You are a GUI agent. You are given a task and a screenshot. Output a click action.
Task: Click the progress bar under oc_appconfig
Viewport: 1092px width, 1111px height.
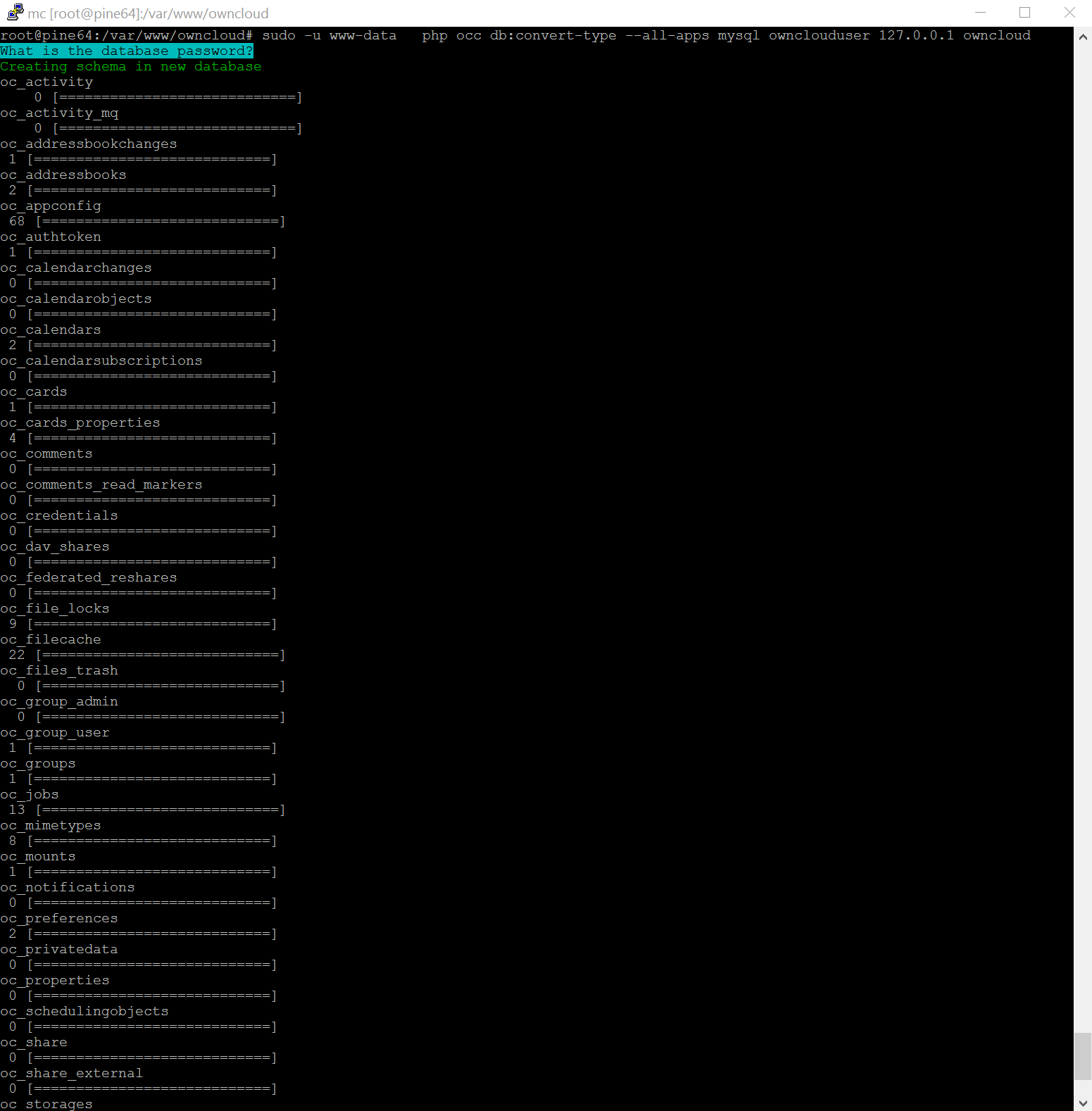pyautogui.click(x=161, y=221)
